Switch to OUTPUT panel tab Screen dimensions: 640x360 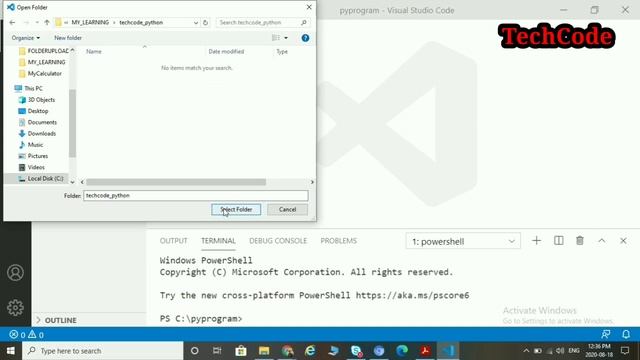coord(173,241)
